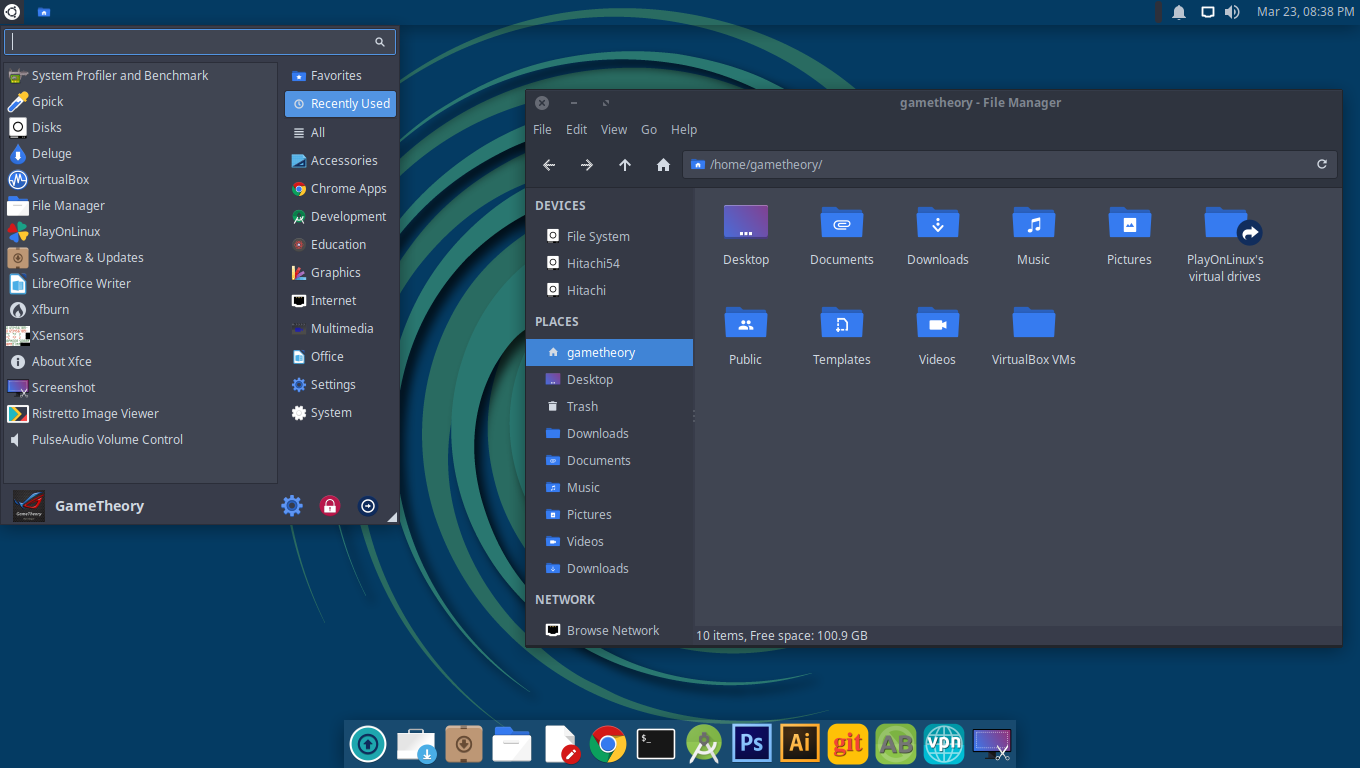
Task: Launch VirtualBox from the application list
Action: coord(60,180)
